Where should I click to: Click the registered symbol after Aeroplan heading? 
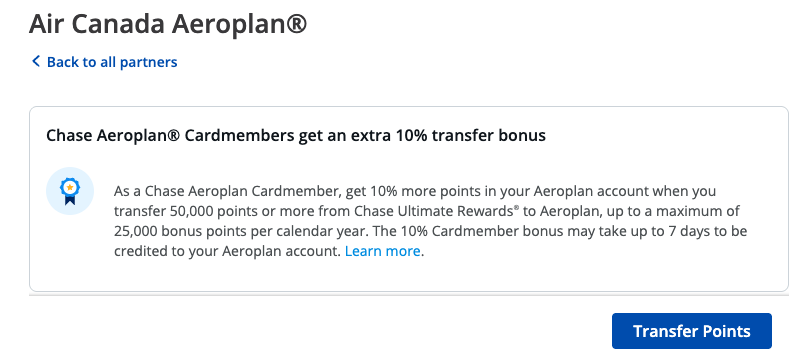pyautogui.click(x=295, y=23)
